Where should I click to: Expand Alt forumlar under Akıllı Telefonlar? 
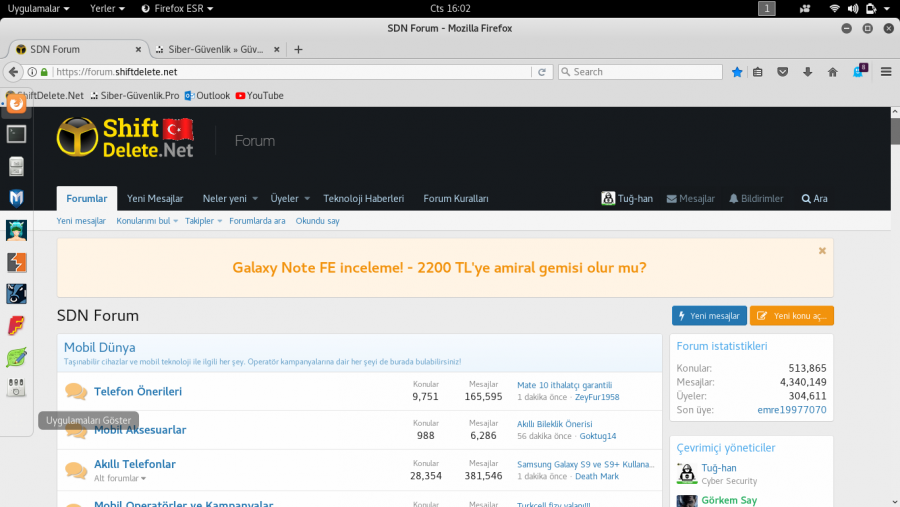pyautogui.click(x=120, y=478)
